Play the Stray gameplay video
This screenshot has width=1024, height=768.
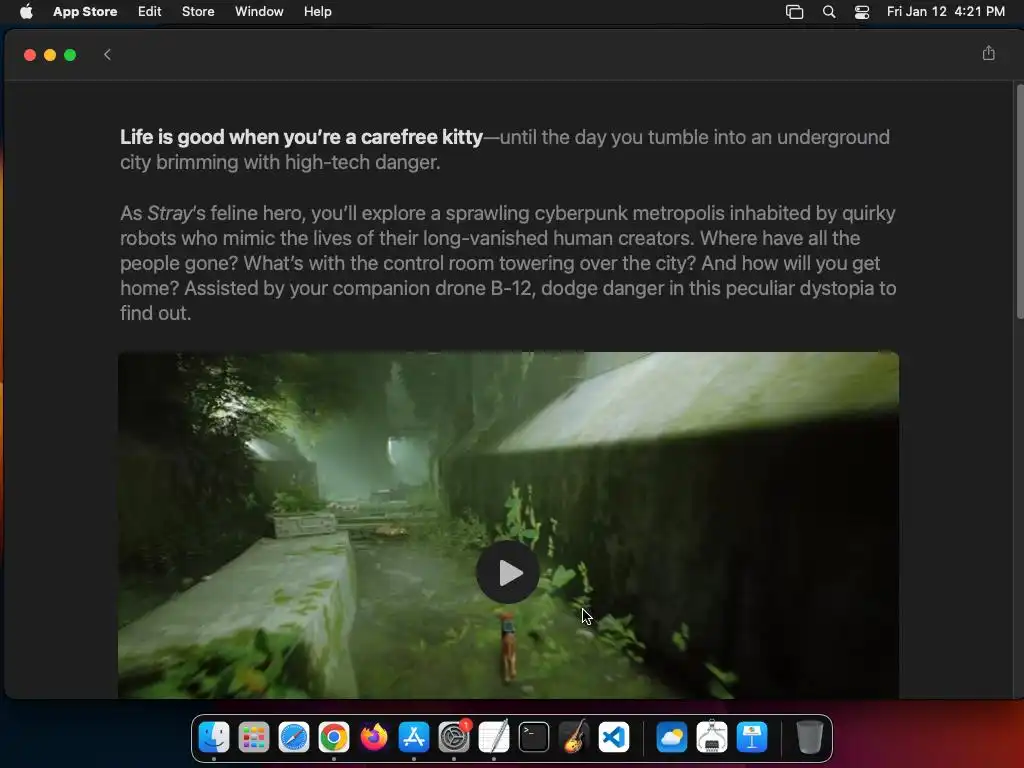(507, 572)
